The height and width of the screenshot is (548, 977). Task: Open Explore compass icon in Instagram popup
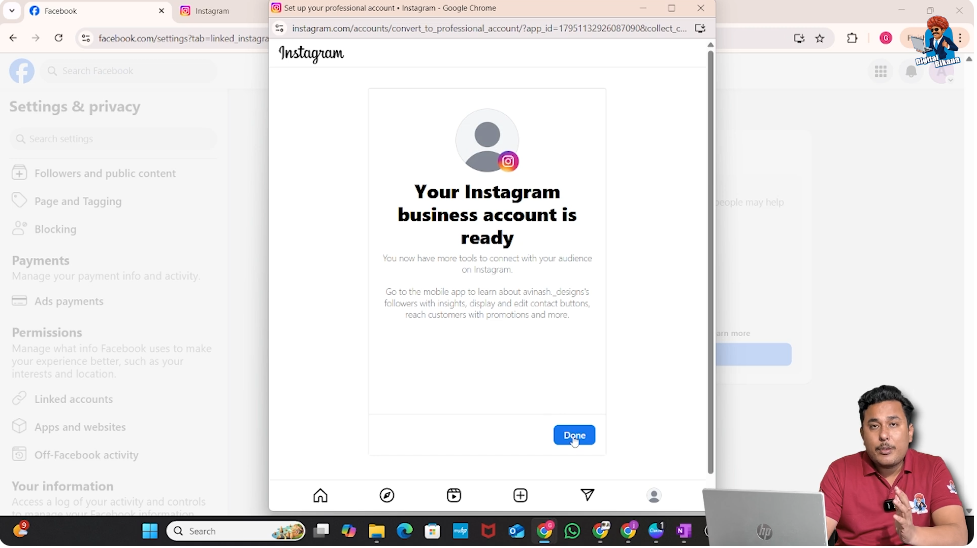click(x=388, y=496)
